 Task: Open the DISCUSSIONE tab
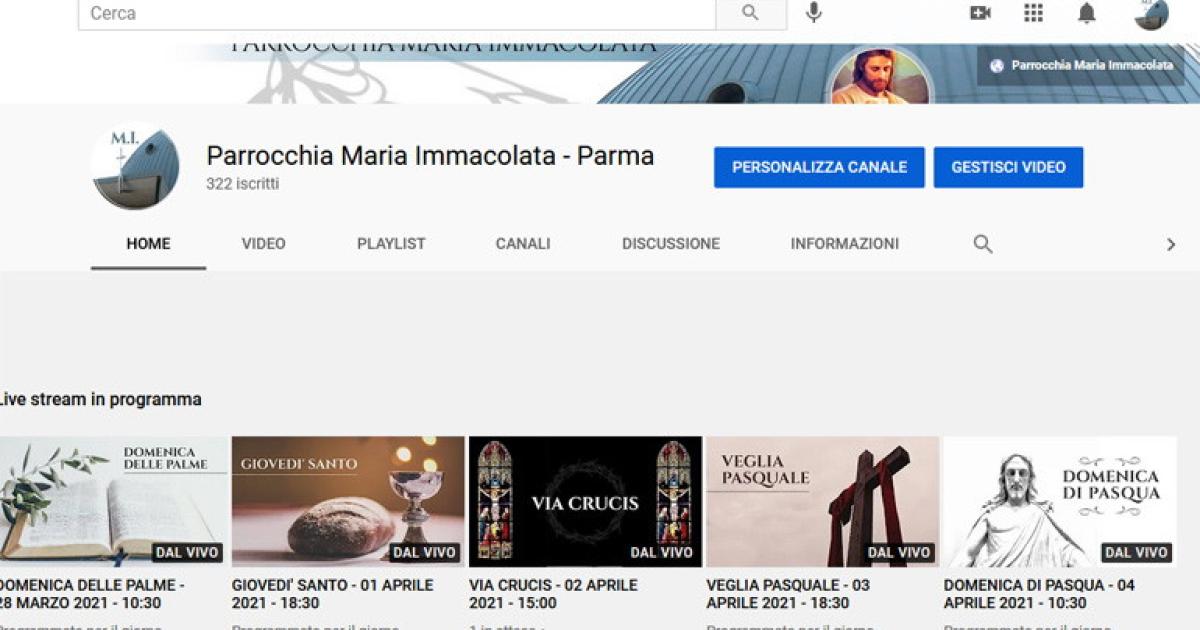671,244
